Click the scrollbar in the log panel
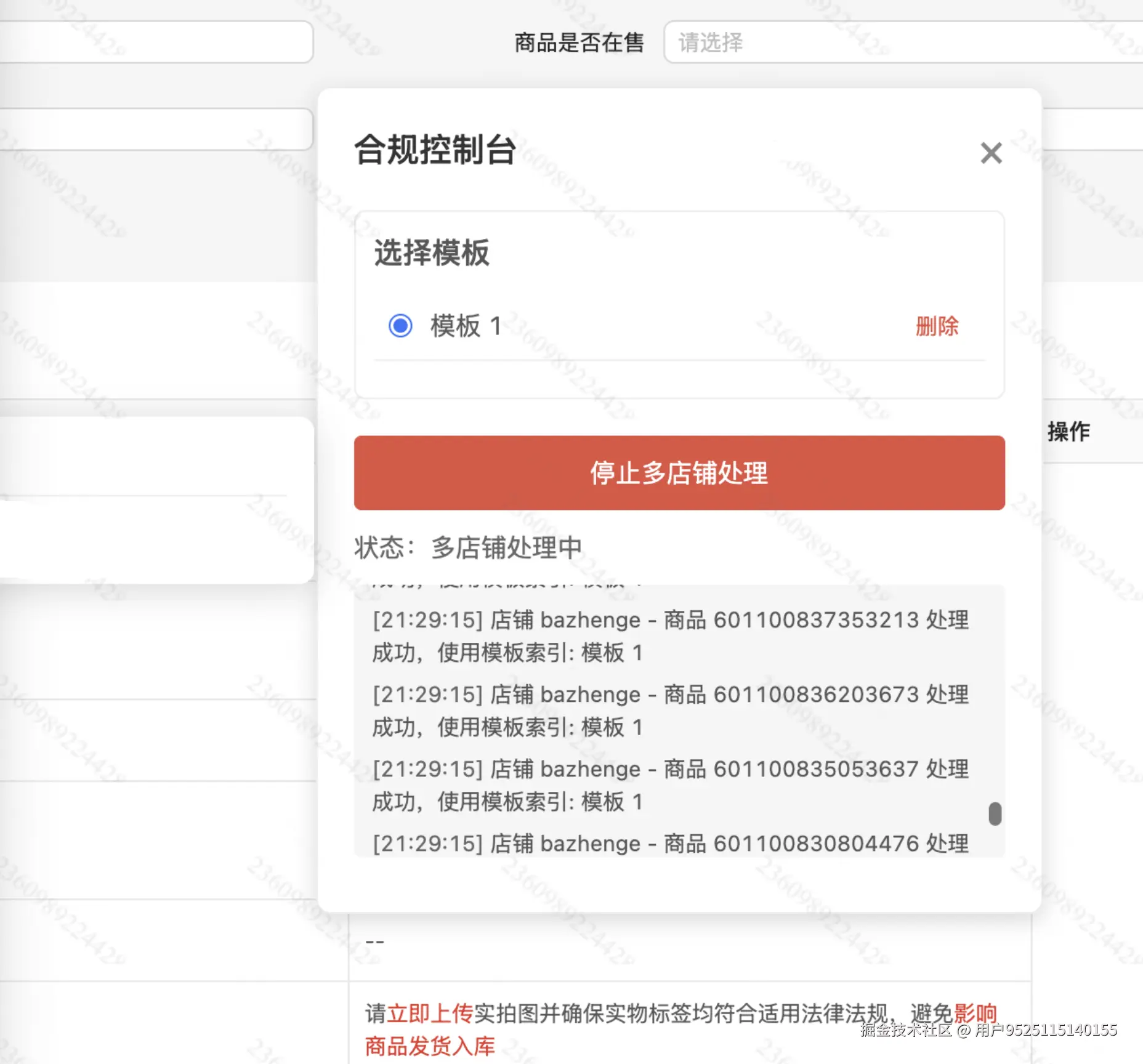This screenshot has width=1143, height=1064. click(996, 815)
